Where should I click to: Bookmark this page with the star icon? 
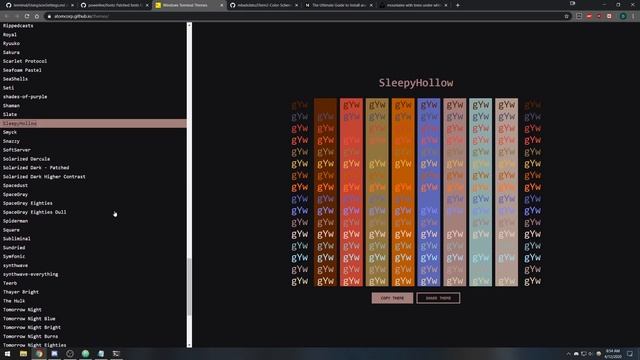567,16
